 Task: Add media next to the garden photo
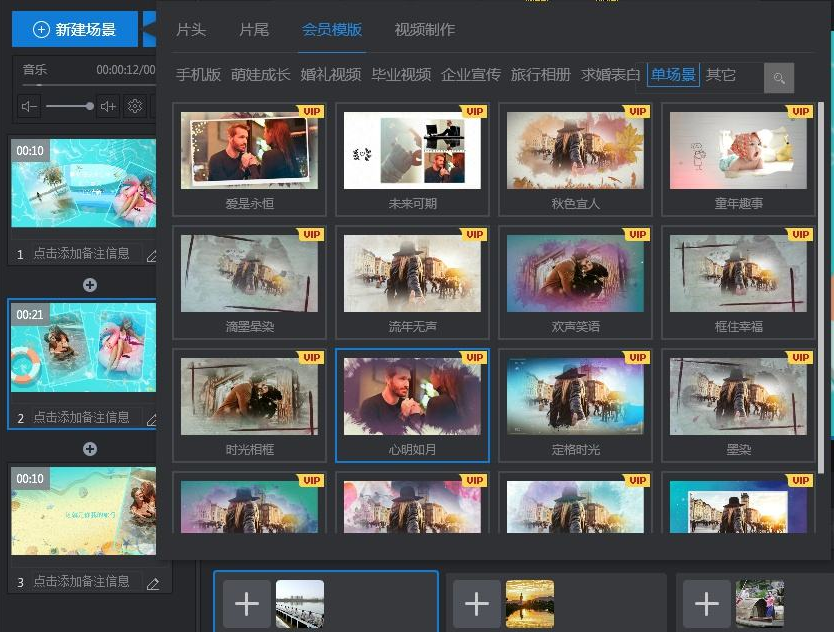click(706, 604)
